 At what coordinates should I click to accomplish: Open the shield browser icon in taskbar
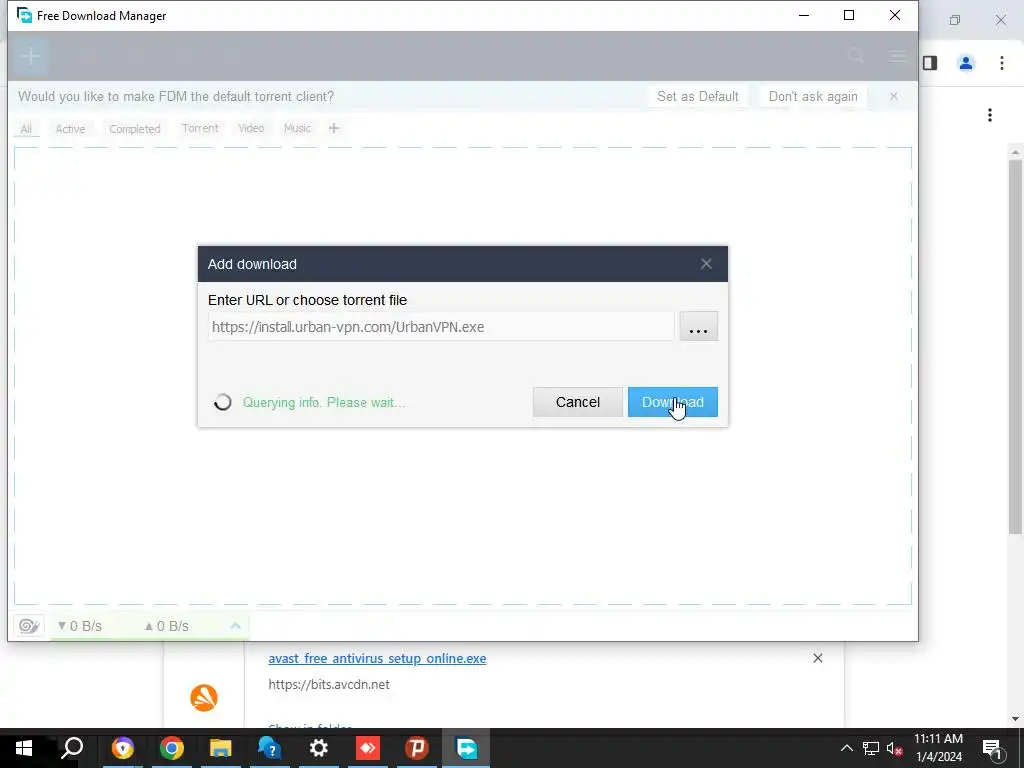122,748
